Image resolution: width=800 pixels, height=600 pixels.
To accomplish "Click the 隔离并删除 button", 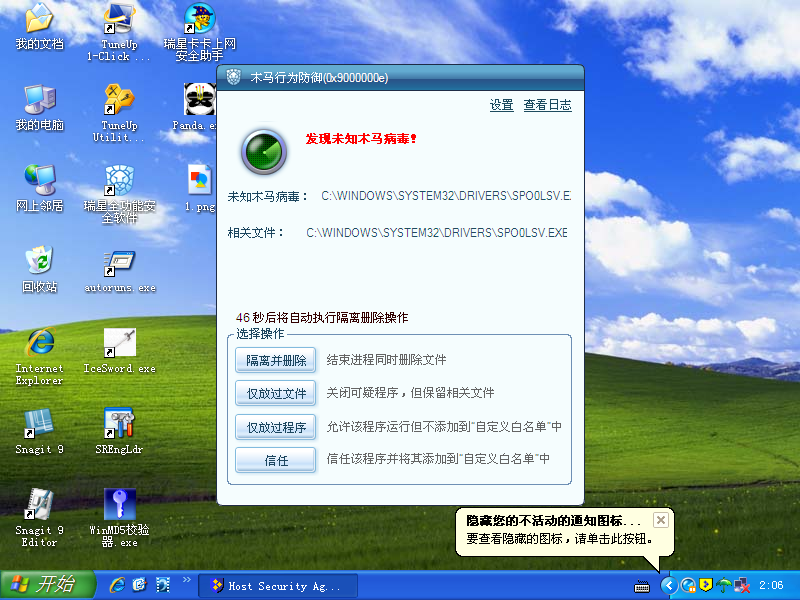I will pyautogui.click(x=276, y=360).
